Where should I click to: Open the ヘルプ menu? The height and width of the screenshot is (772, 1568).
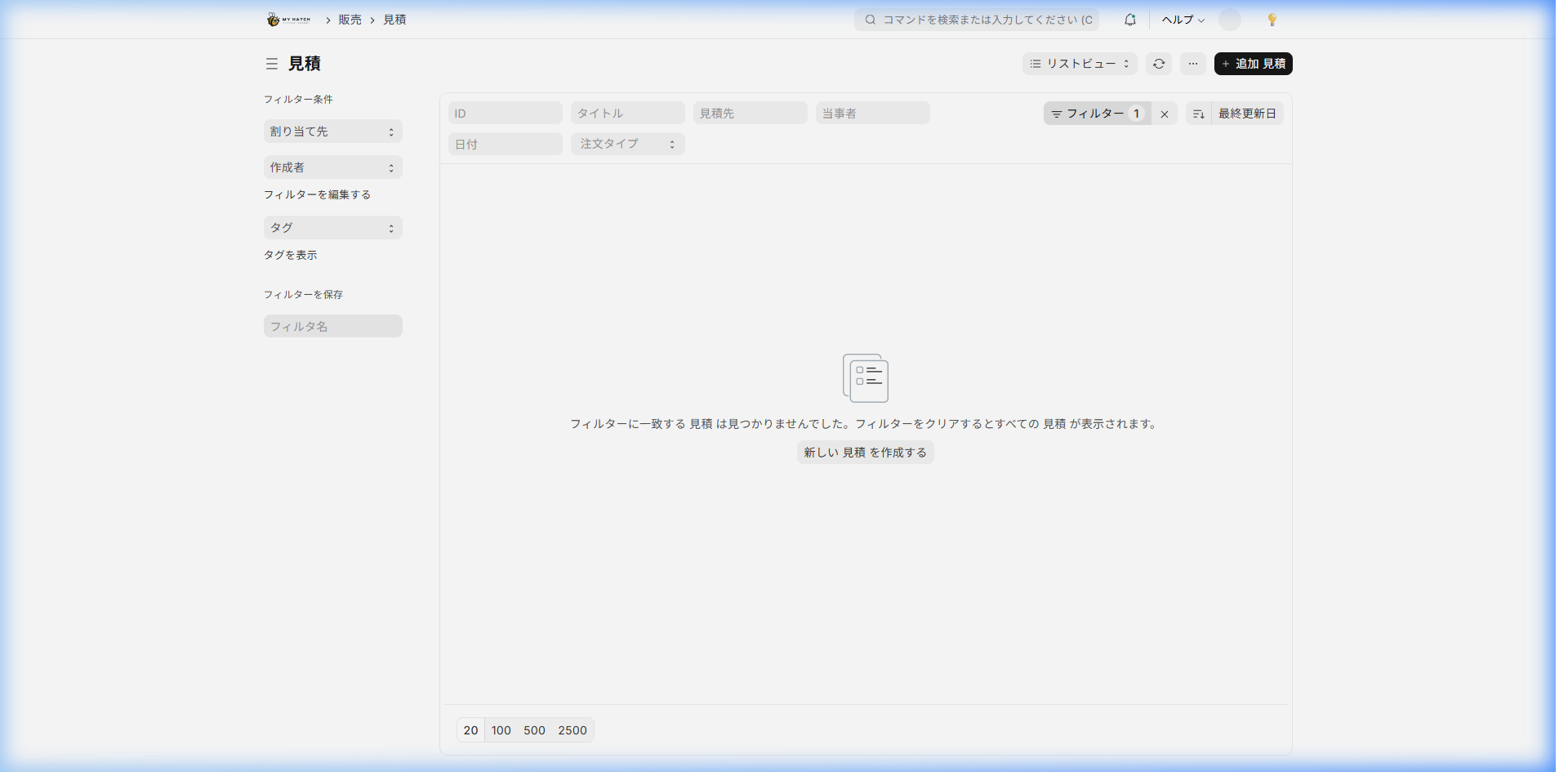pos(1183,20)
